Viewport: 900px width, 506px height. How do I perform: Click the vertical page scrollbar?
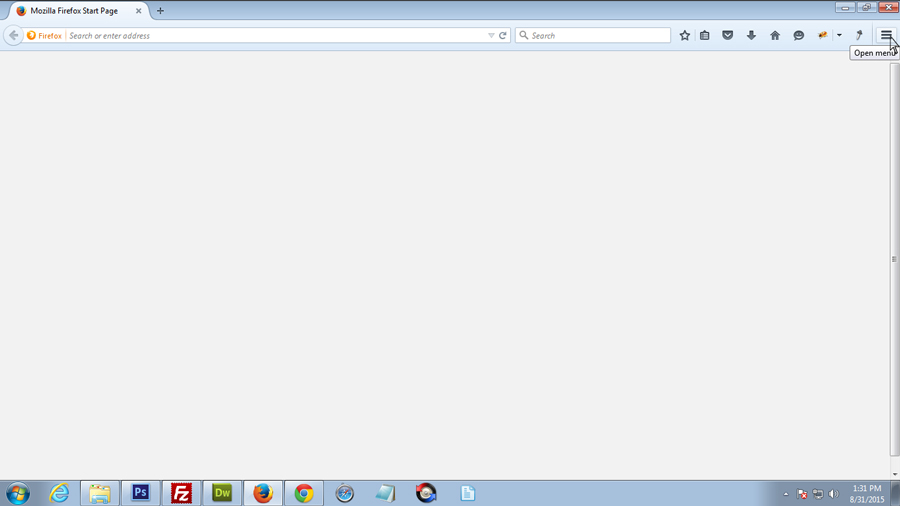pyautogui.click(x=894, y=259)
